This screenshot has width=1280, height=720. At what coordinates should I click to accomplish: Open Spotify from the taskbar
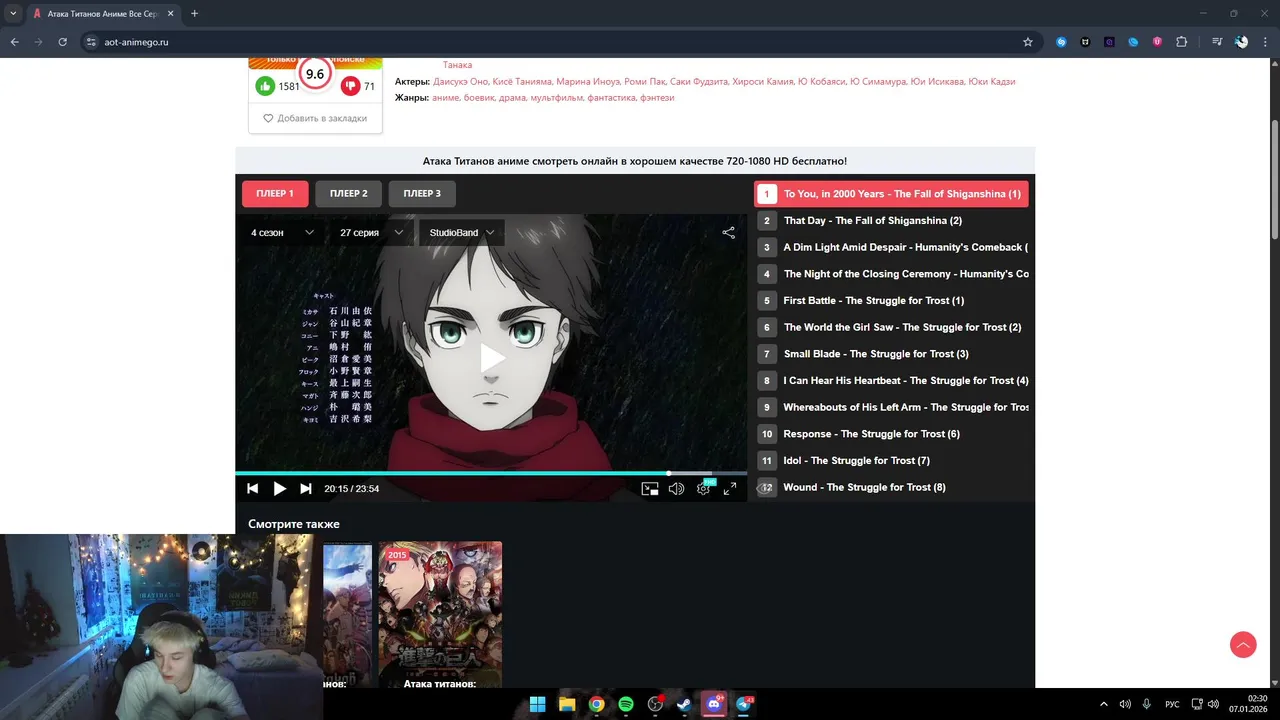626,704
